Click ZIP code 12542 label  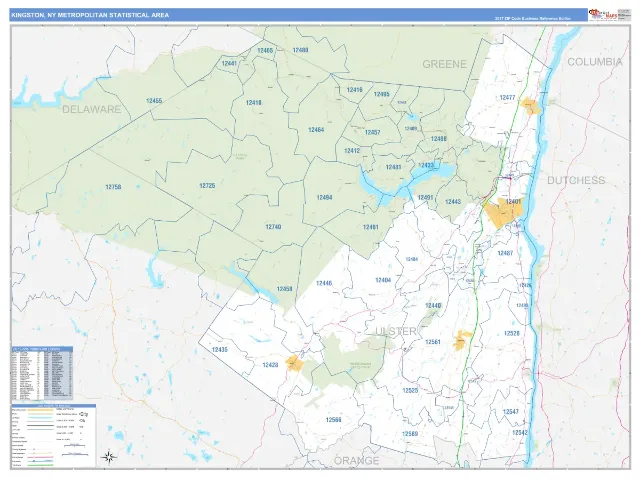520,433
